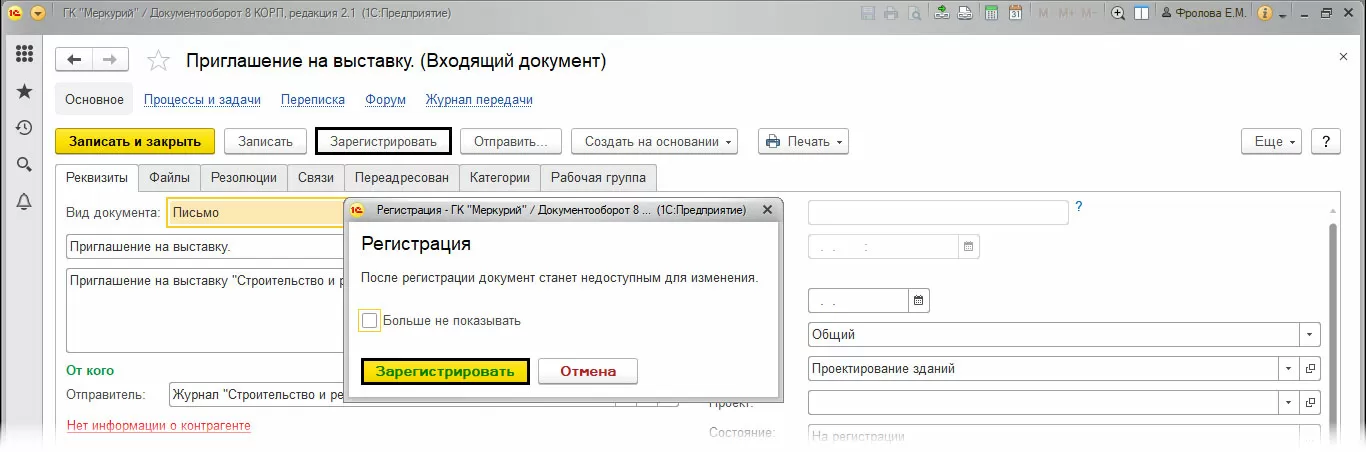The image size is (1366, 452).
Task: Open Search magnifier in left sidebar
Action: coord(25,165)
